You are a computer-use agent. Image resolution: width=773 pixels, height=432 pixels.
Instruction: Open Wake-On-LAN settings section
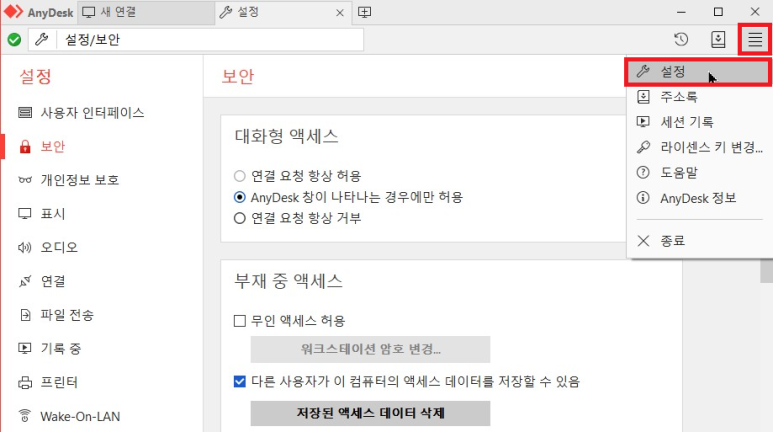tap(80, 416)
